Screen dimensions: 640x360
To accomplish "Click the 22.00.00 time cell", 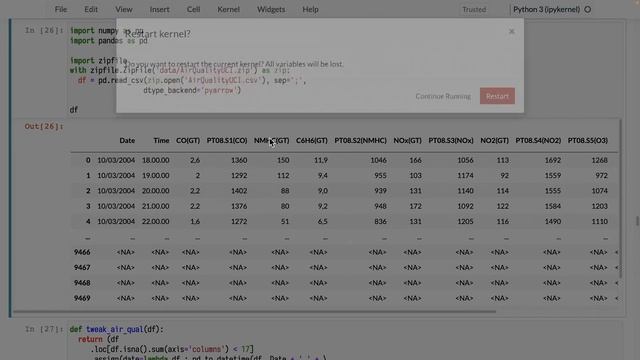I will click(x=156, y=221).
